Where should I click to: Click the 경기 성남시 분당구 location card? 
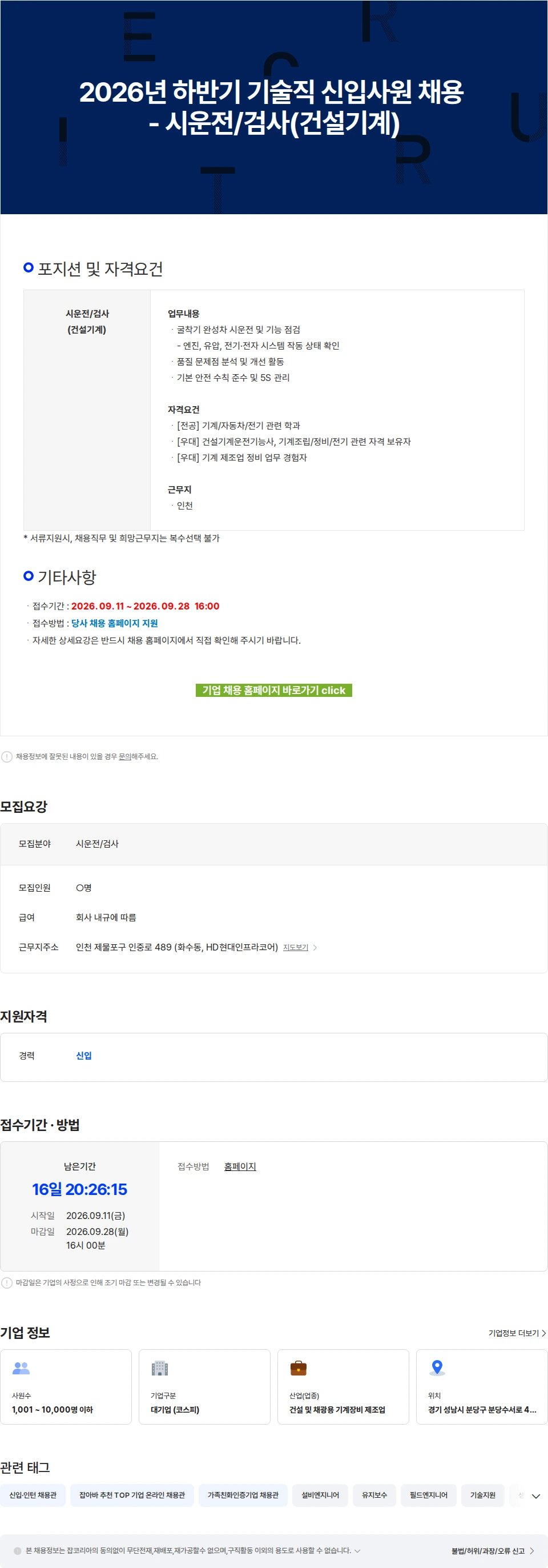(482, 1386)
